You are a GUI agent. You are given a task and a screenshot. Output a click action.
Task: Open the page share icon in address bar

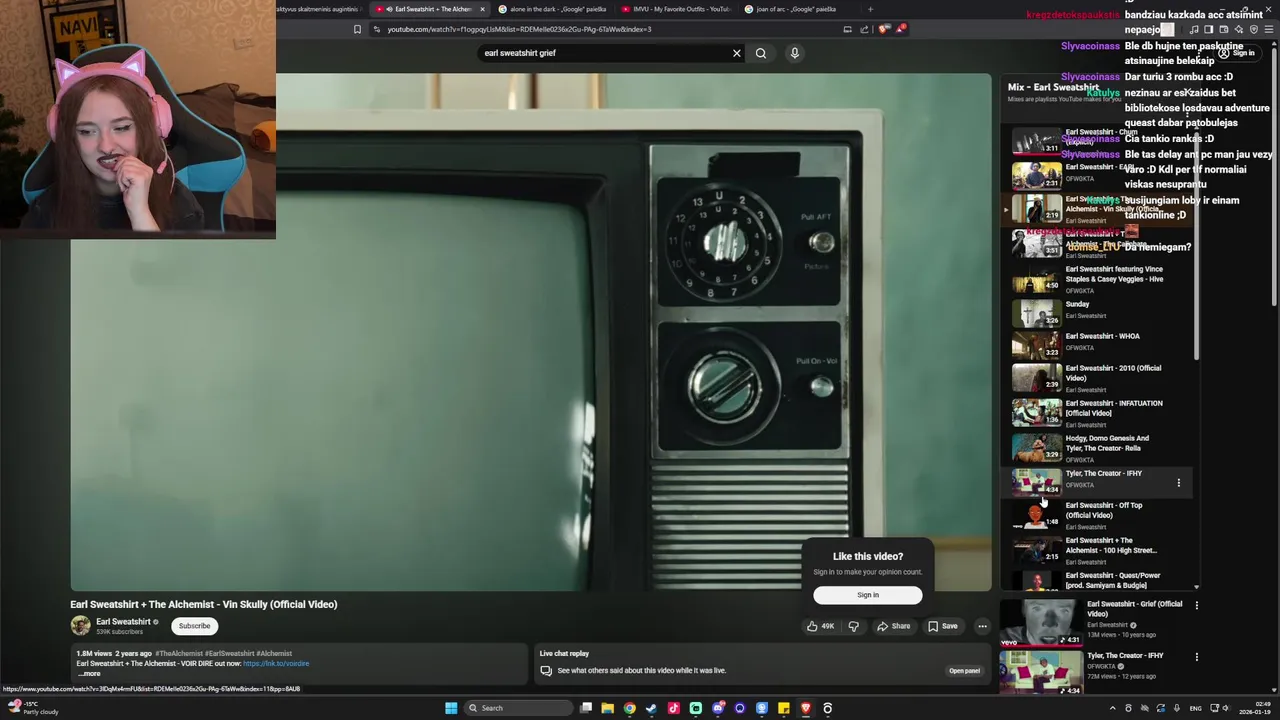point(864,29)
